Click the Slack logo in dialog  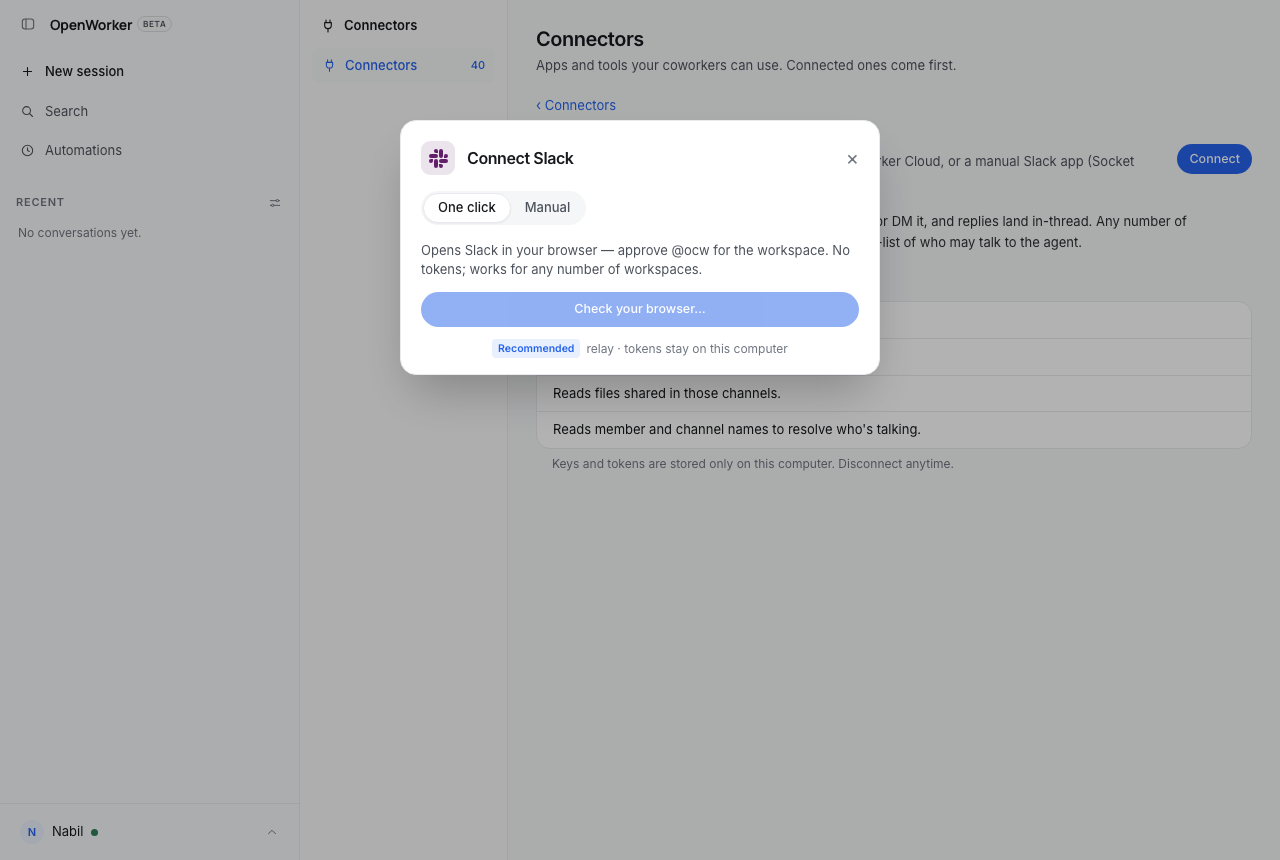tap(438, 158)
